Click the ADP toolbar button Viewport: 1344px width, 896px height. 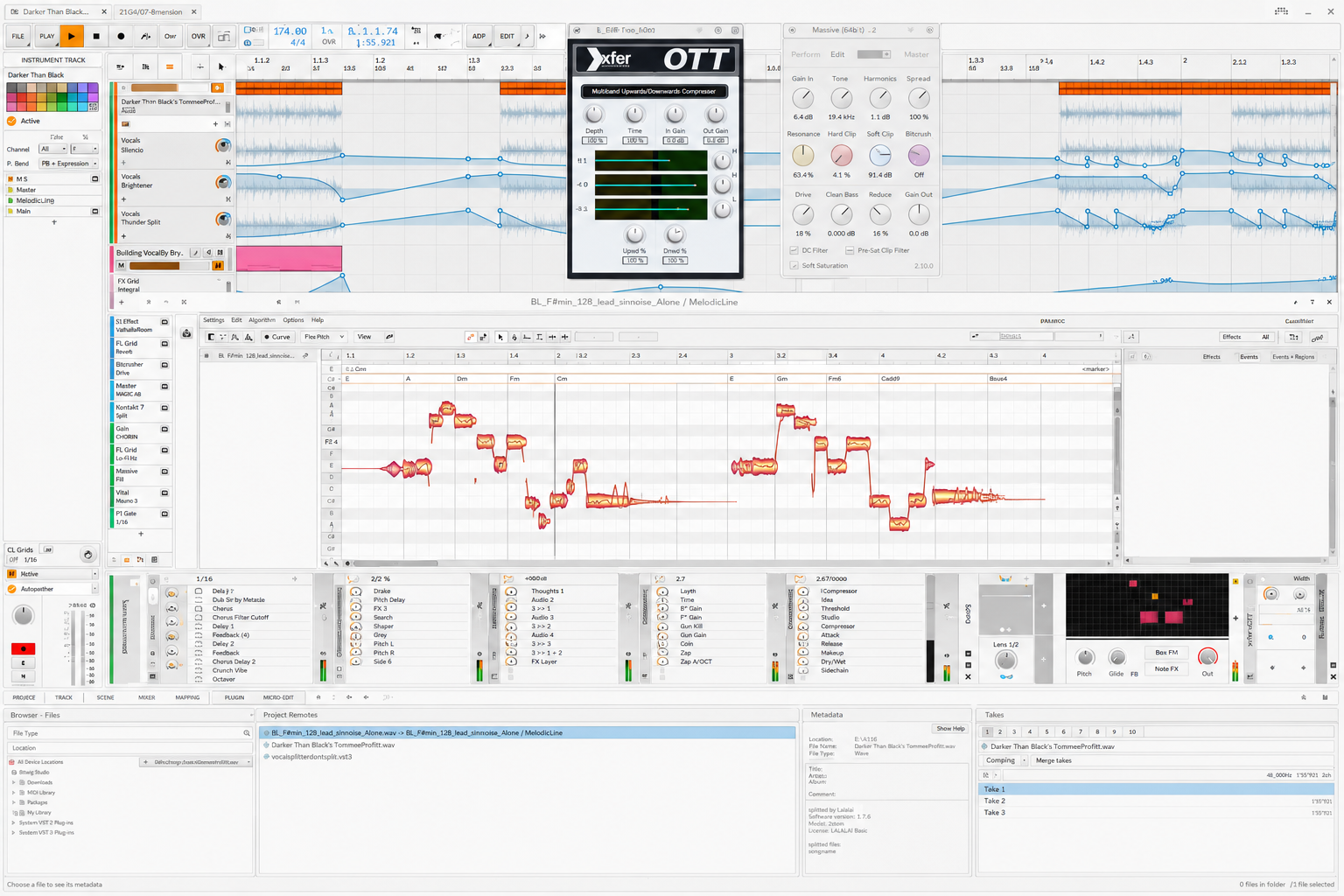[x=479, y=36]
